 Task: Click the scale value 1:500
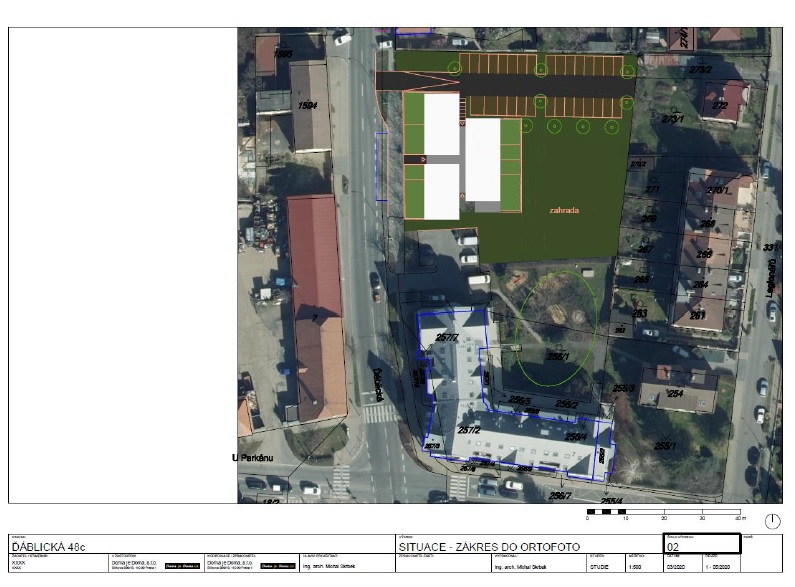point(635,567)
